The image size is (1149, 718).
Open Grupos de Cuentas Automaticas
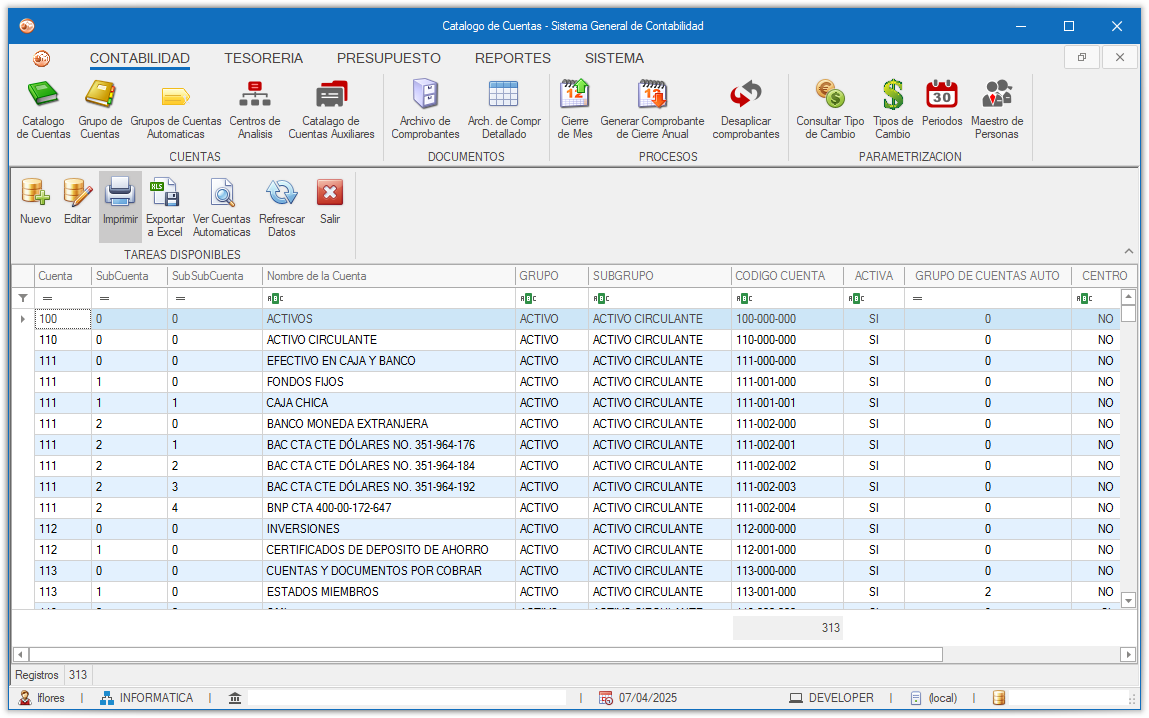(176, 109)
